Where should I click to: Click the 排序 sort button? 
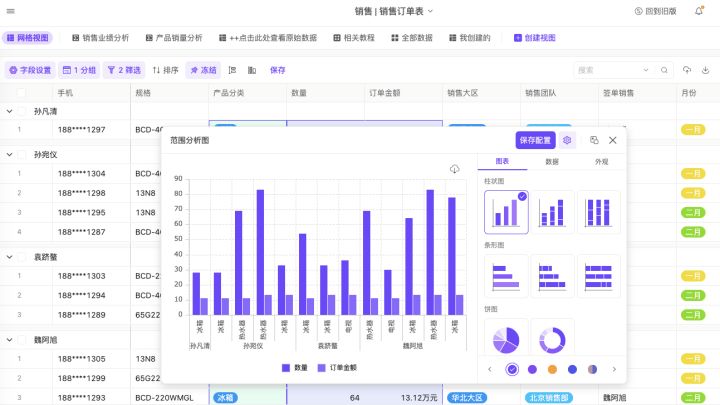coord(165,70)
